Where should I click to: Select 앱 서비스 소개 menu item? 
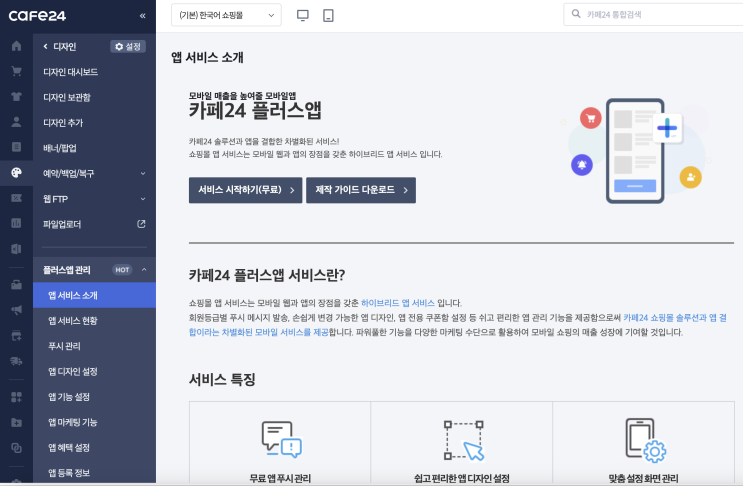pyautogui.click(x=94, y=295)
